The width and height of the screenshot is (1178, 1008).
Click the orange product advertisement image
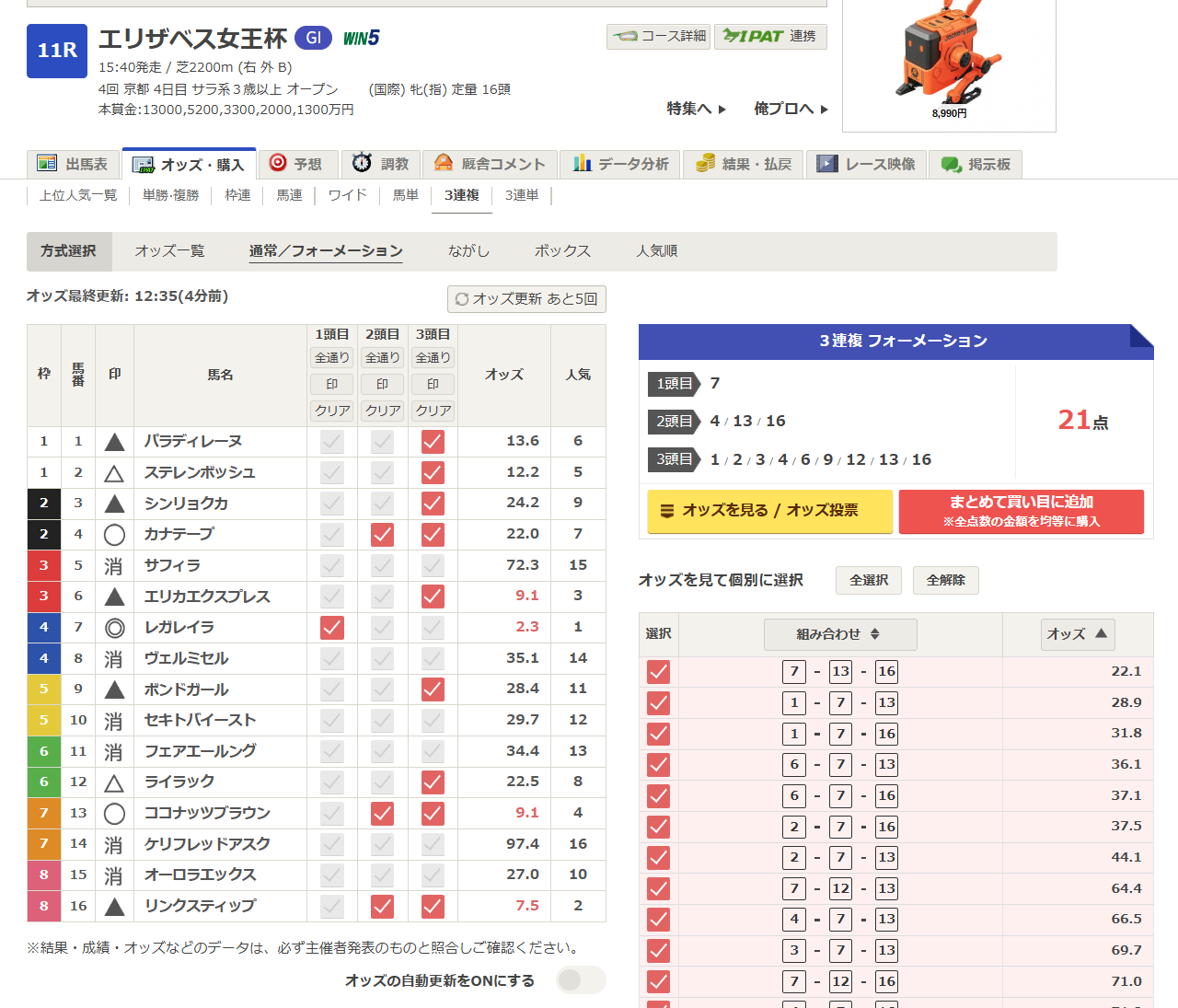tap(948, 55)
